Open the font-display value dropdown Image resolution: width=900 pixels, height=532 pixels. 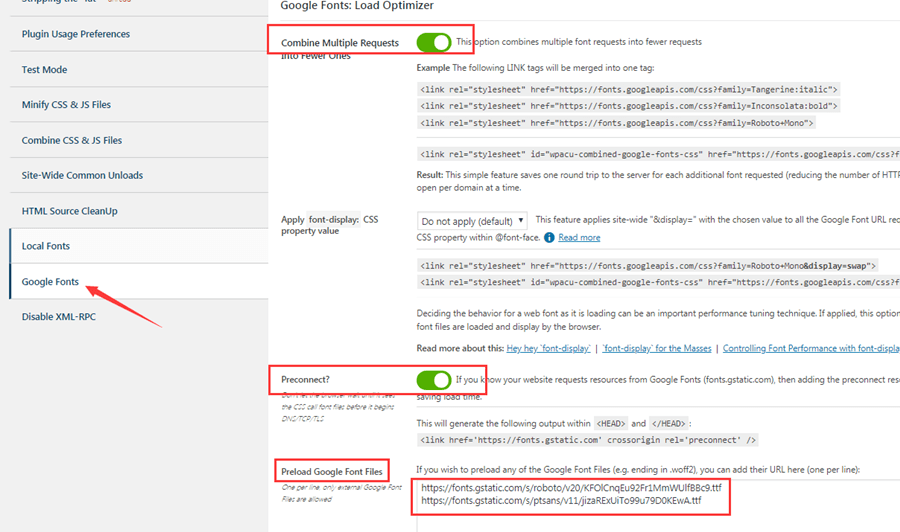coord(472,221)
